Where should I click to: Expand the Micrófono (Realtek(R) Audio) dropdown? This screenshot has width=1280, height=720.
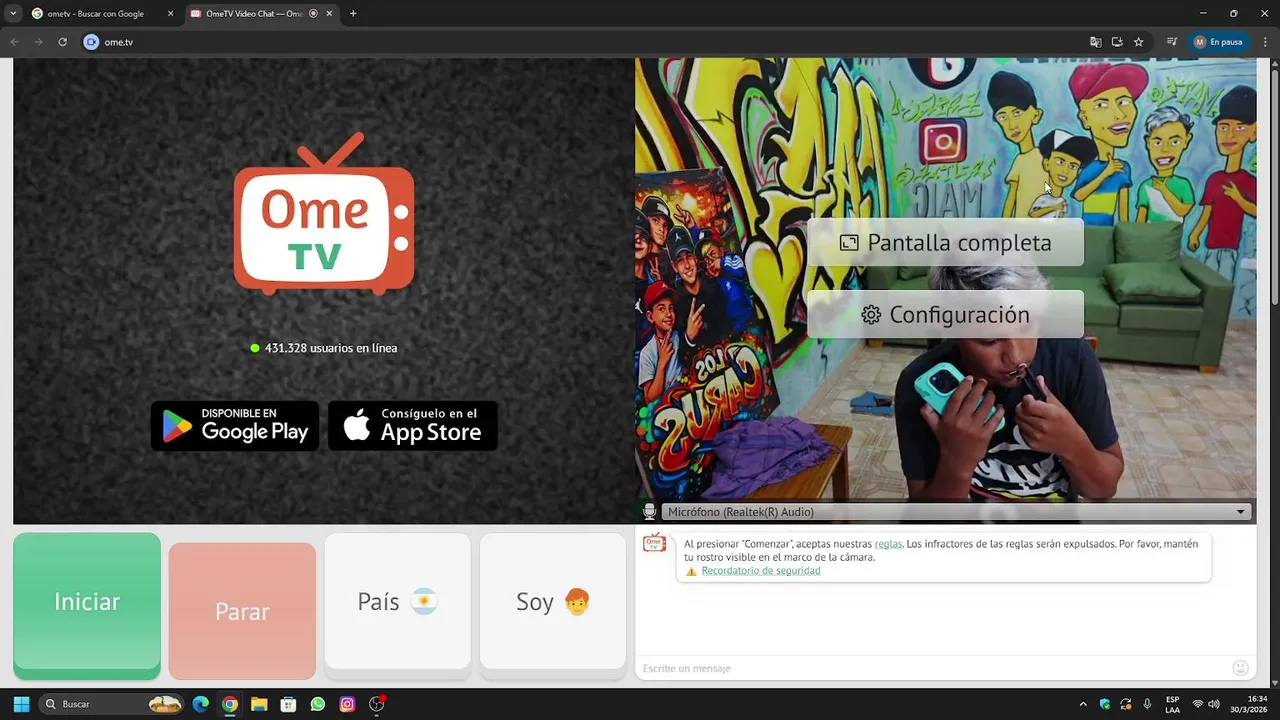[957, 512]
